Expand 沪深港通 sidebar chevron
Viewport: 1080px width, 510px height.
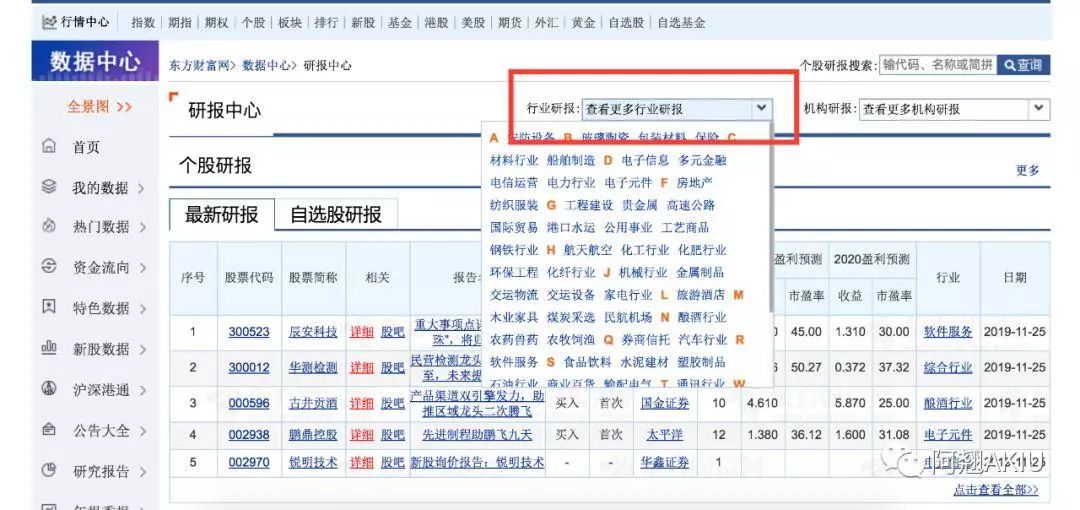point(143,390)
